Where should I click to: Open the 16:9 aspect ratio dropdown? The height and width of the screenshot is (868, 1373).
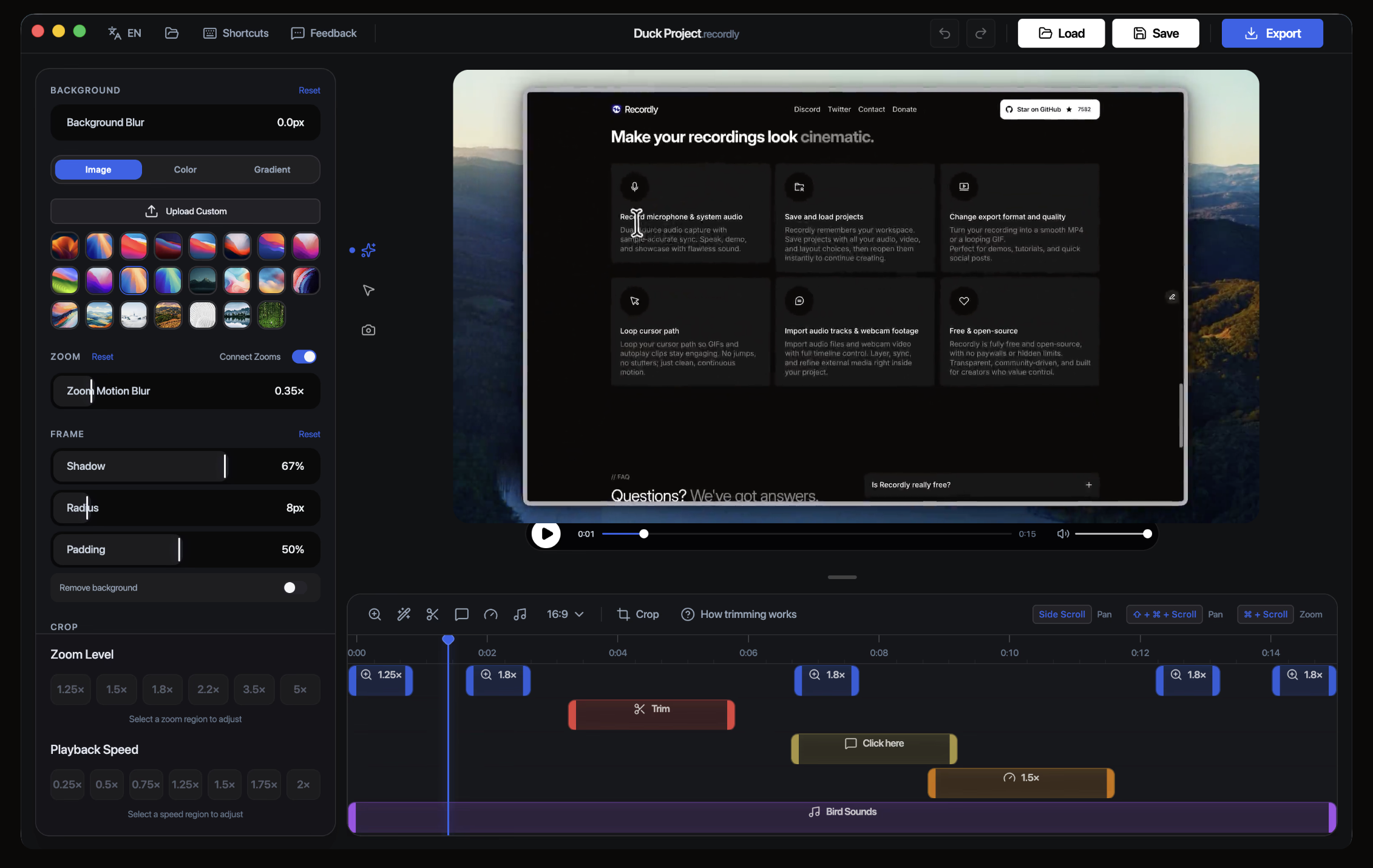click(x=565, y=614)
